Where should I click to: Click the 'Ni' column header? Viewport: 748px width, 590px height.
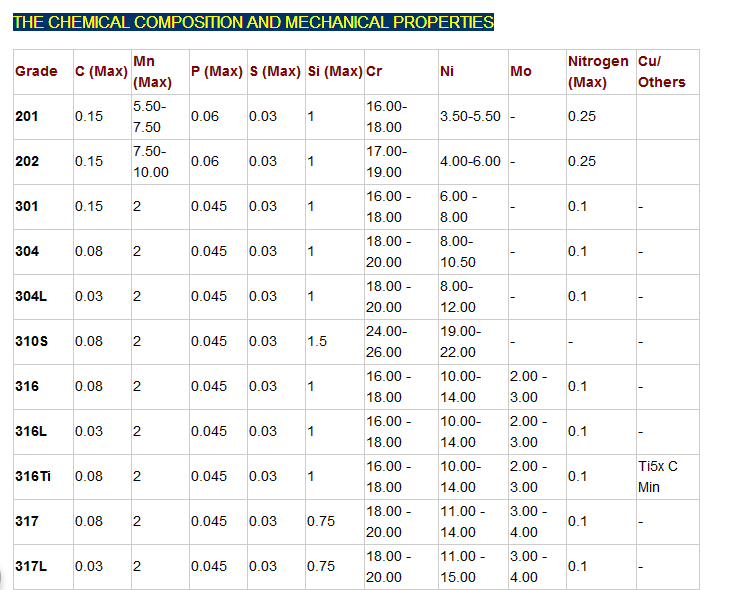447,71
